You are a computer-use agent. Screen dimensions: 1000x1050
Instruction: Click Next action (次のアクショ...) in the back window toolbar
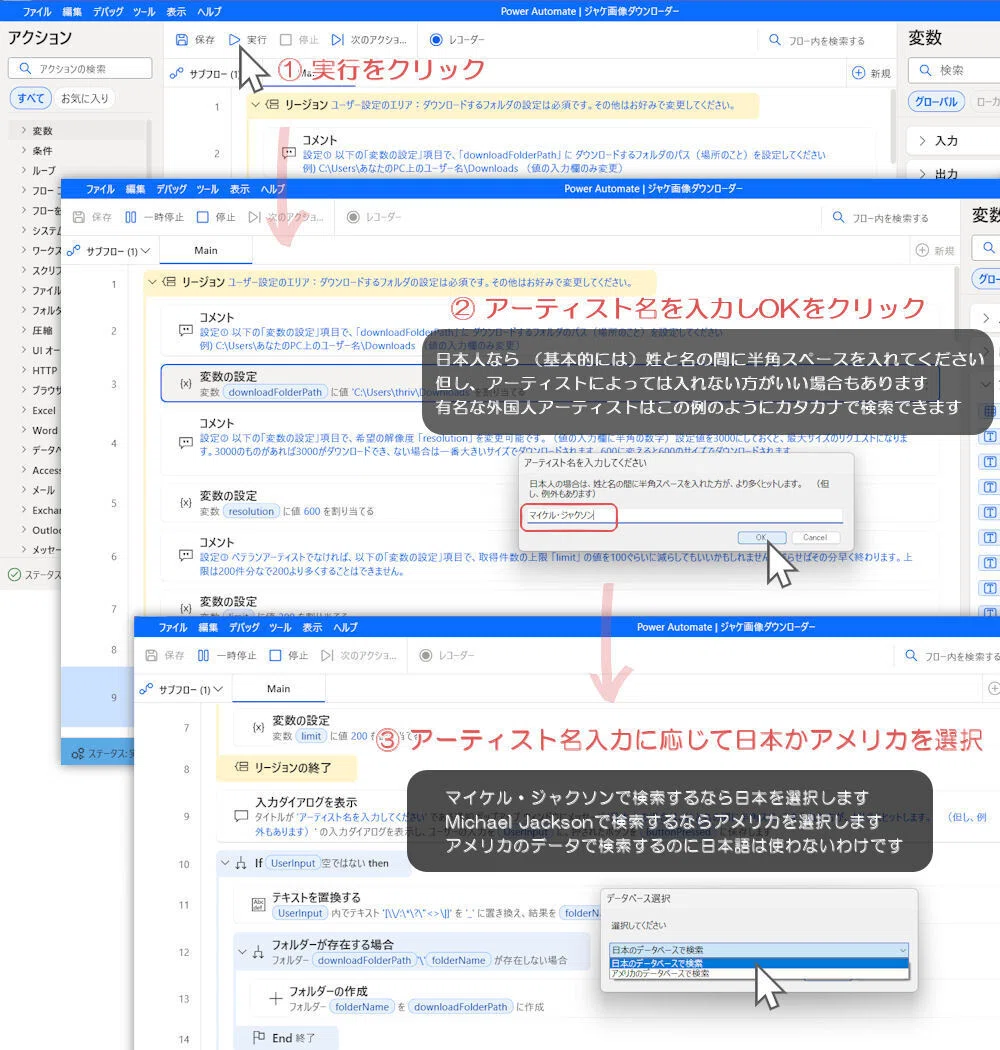(369, 40)
